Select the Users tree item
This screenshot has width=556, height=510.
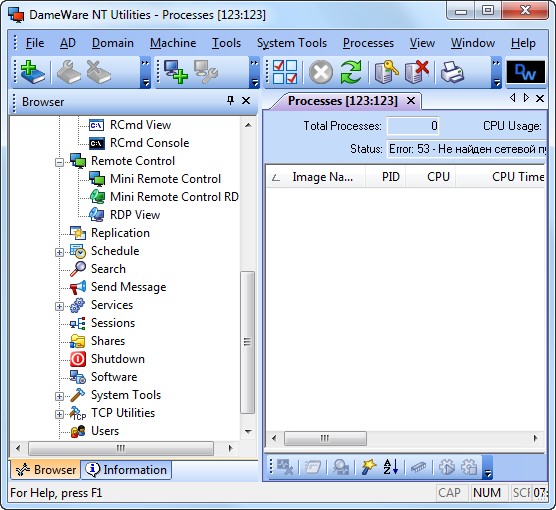(105, 431)
